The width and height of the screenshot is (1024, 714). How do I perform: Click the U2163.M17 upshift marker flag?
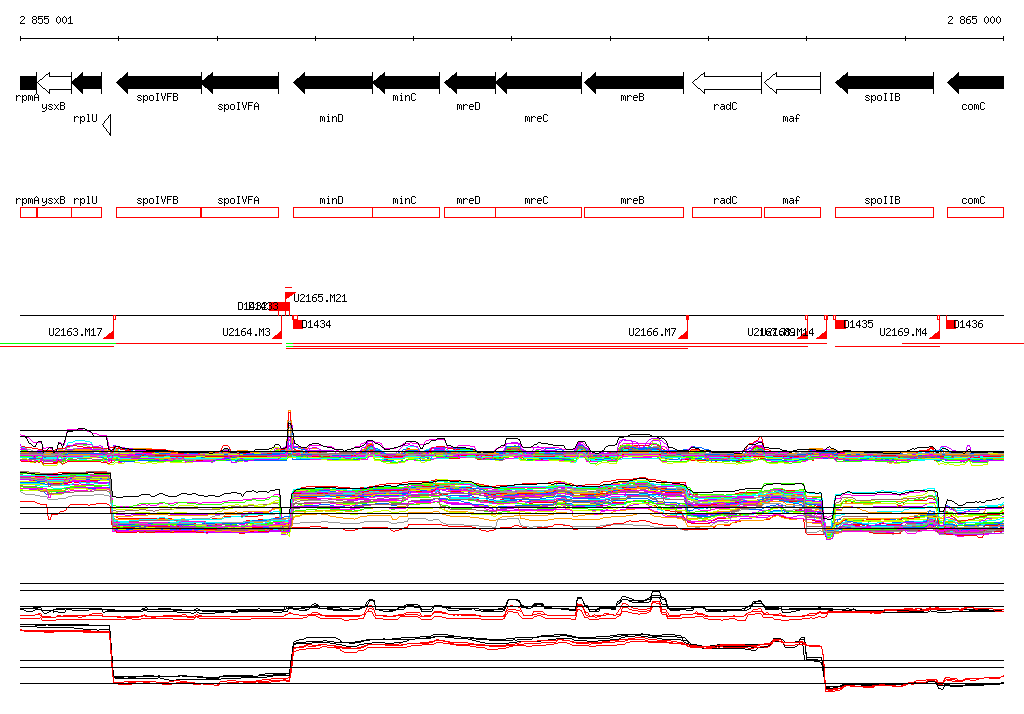(110, 334)
